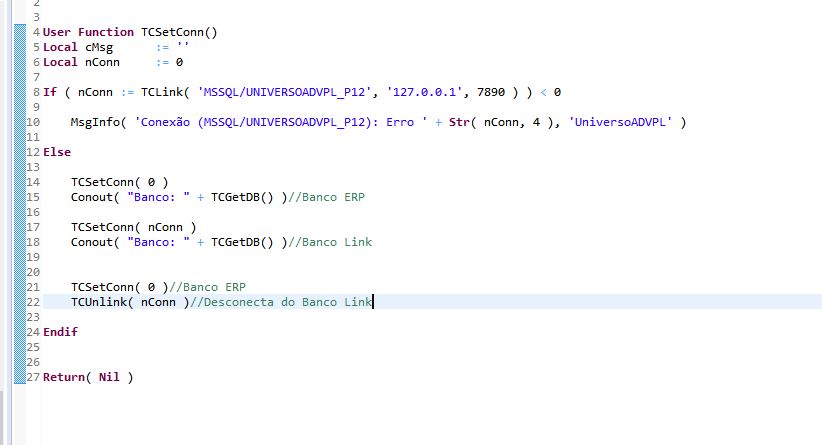Click the blue change marker bar beside line 16

pos(20,212)
